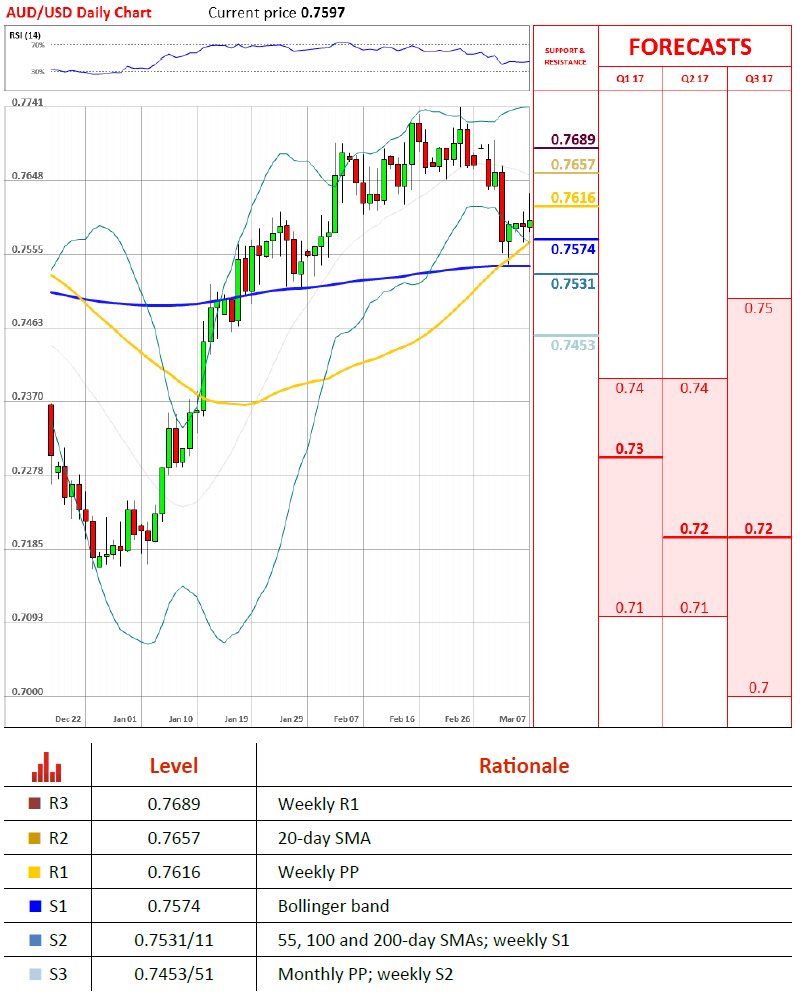Click the Dec 22 date axis label
Viewport: 804px width, 994px height.
click(x=68, y=719)
